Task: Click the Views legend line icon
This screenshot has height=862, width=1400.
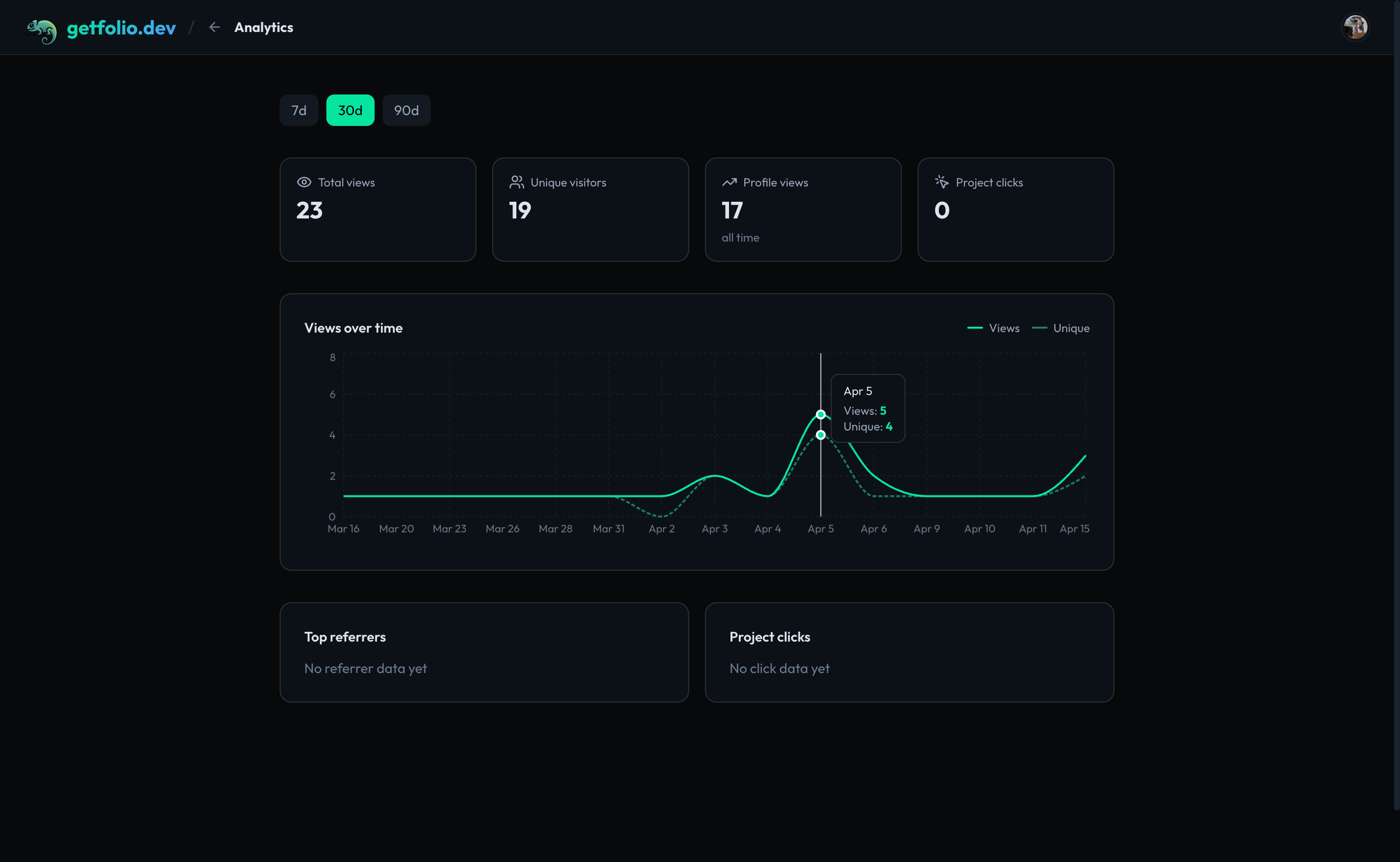Action: pyautogui.click(x=976, y=328)
